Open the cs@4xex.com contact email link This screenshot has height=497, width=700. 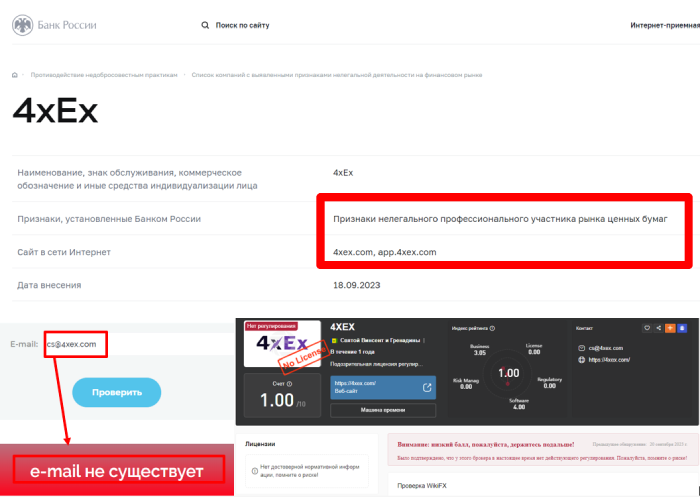click(606, 348)
